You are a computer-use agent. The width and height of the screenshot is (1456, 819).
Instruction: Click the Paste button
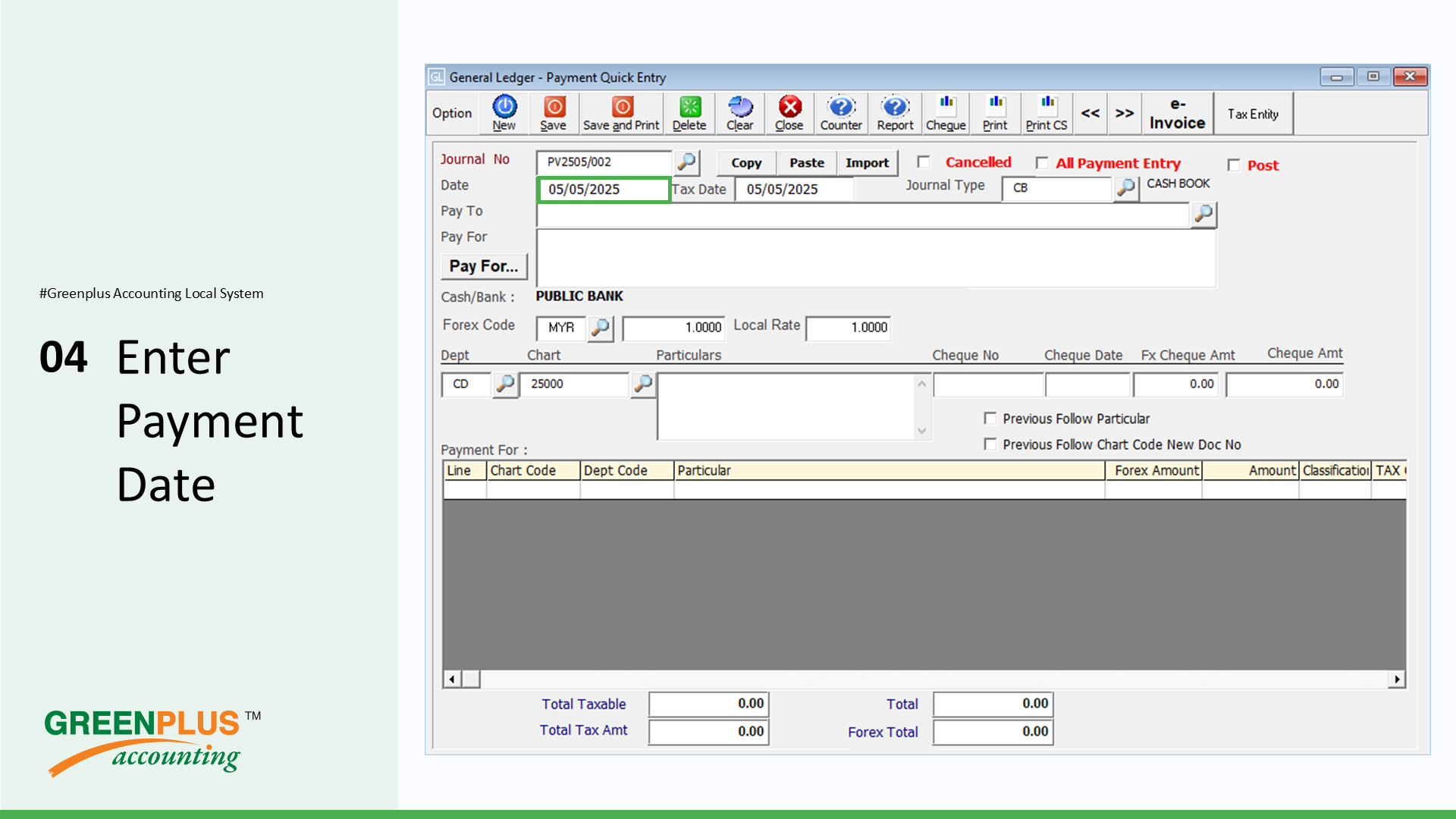(806, 163)
